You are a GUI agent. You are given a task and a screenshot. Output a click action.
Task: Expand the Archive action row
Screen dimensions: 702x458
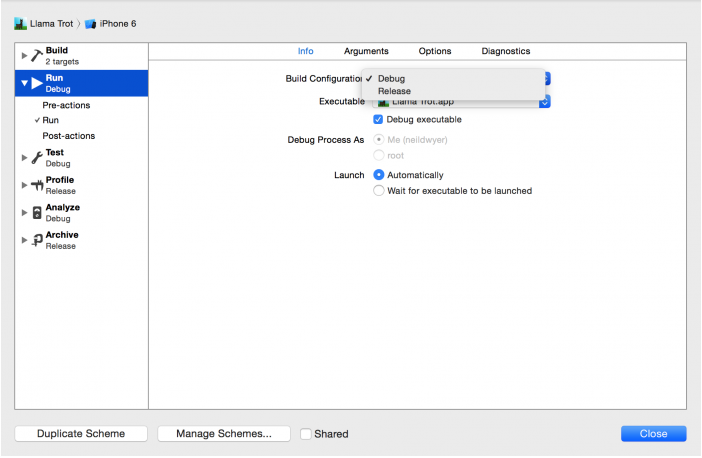coord(24,240)
